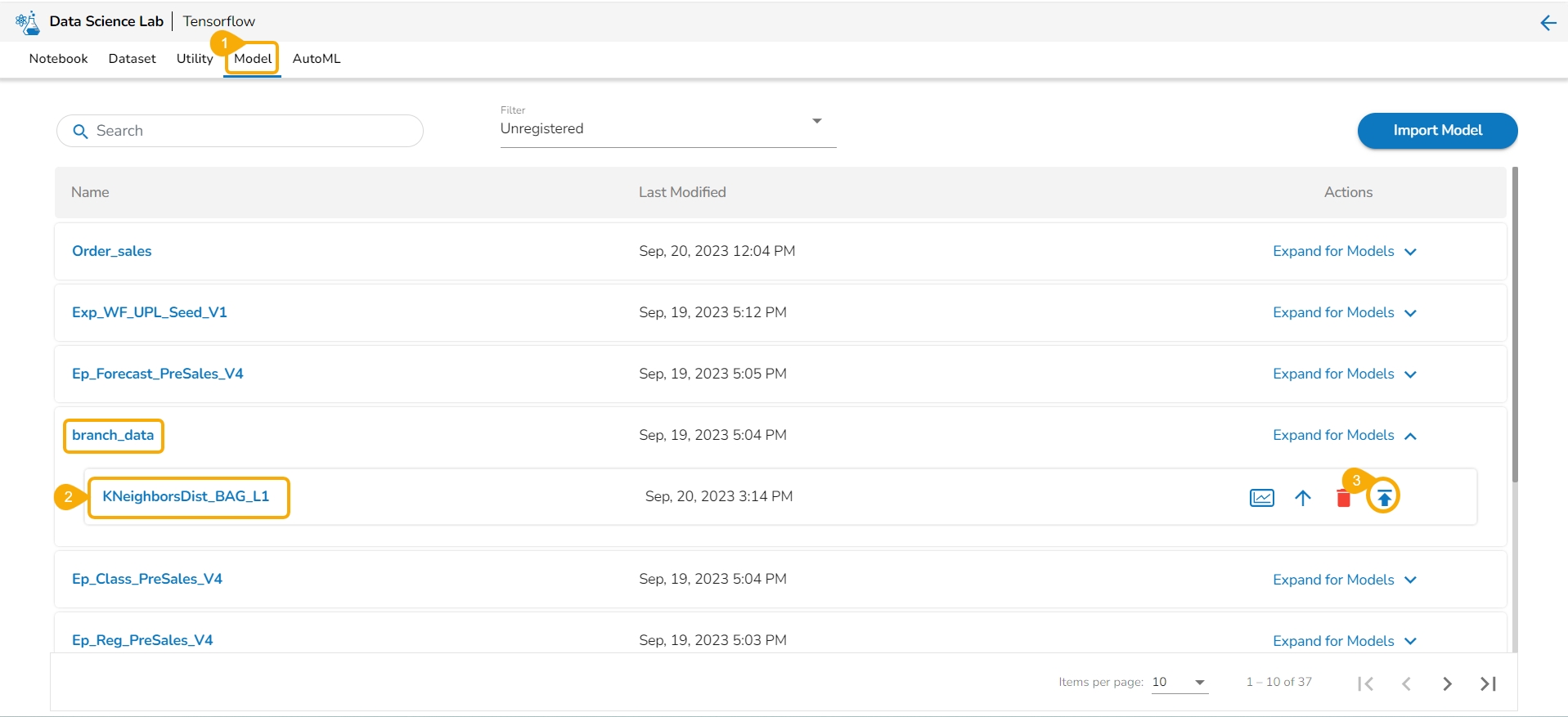Go to the next page of models
Image resolution: width=1568 pixels, height=717 pixels.
[x=1447, y=683]
